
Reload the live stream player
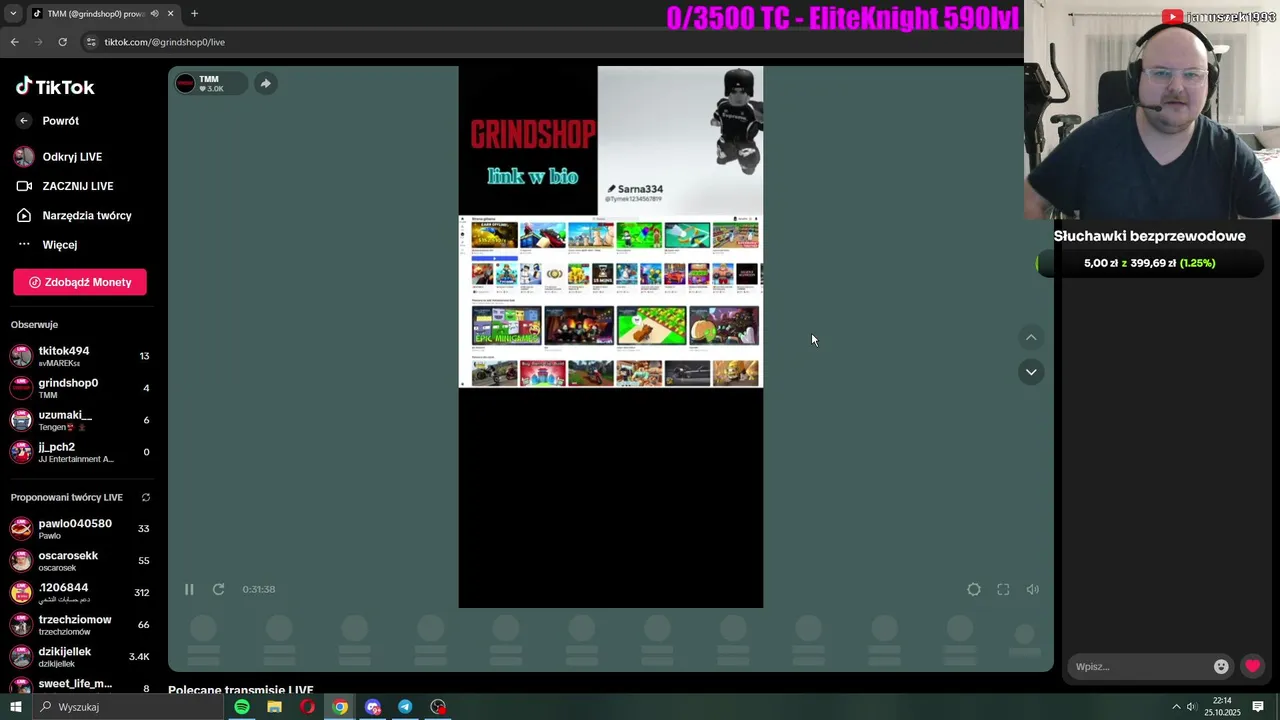coord(218,589)
